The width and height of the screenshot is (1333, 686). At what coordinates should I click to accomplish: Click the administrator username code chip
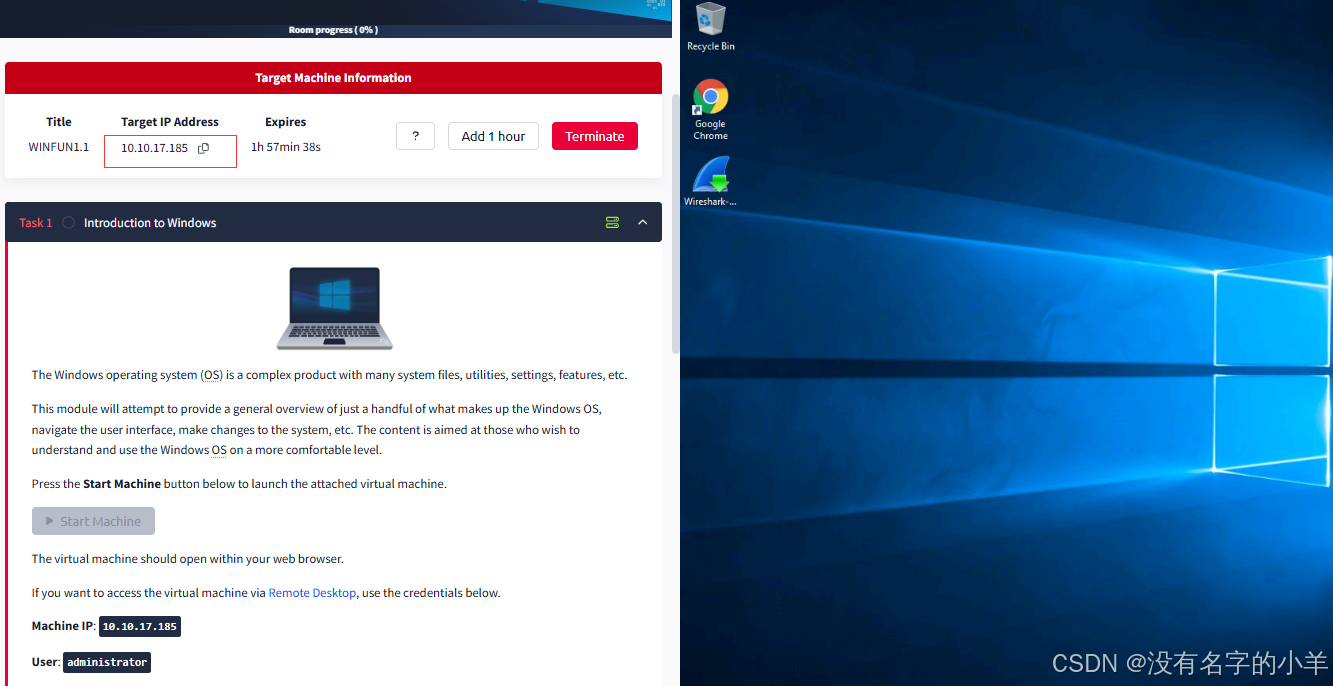[x=107, y=662]
